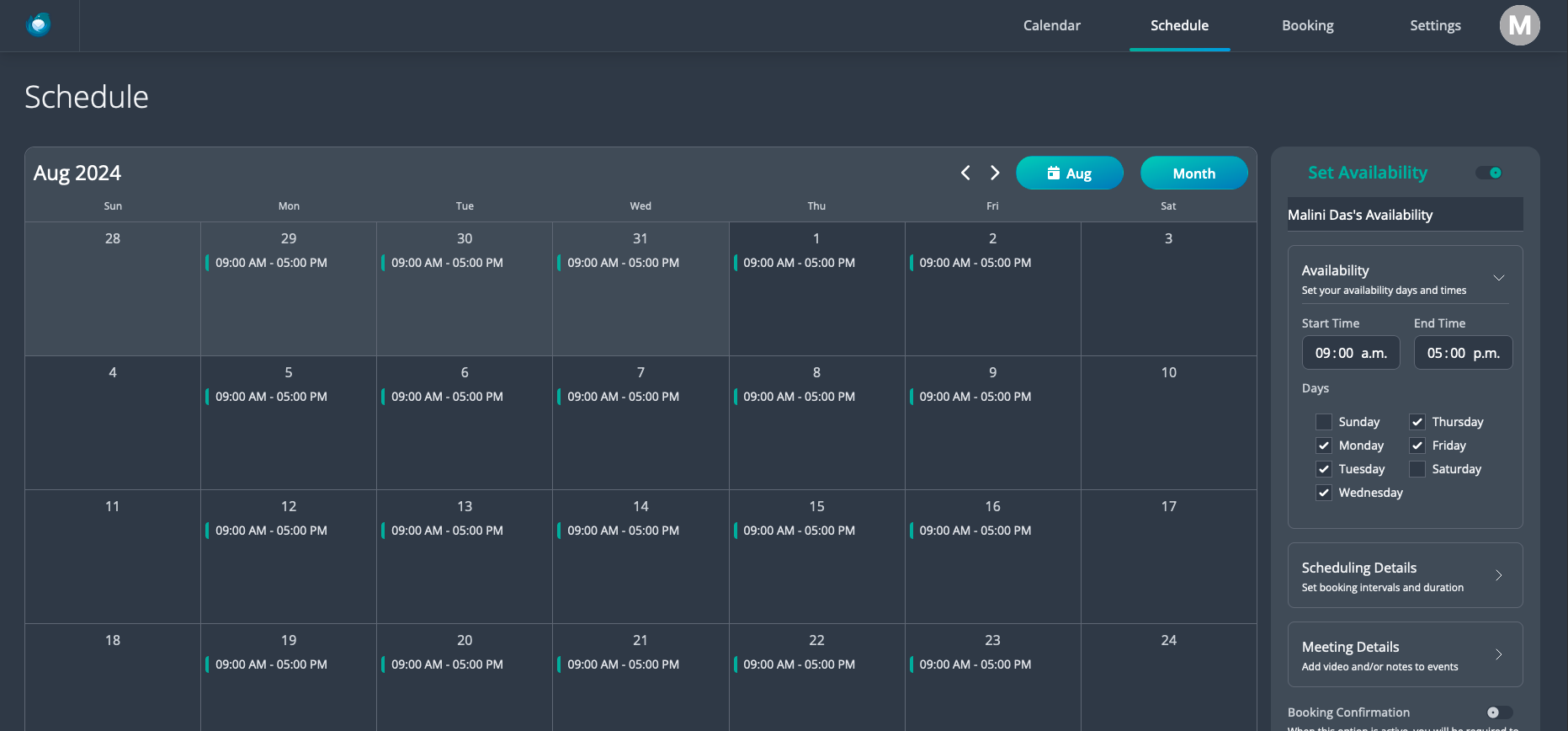The height and width of the screenshot is (731, 1568).
Task: Click day number 11 Sunday cell
Action: coord(113,556)
